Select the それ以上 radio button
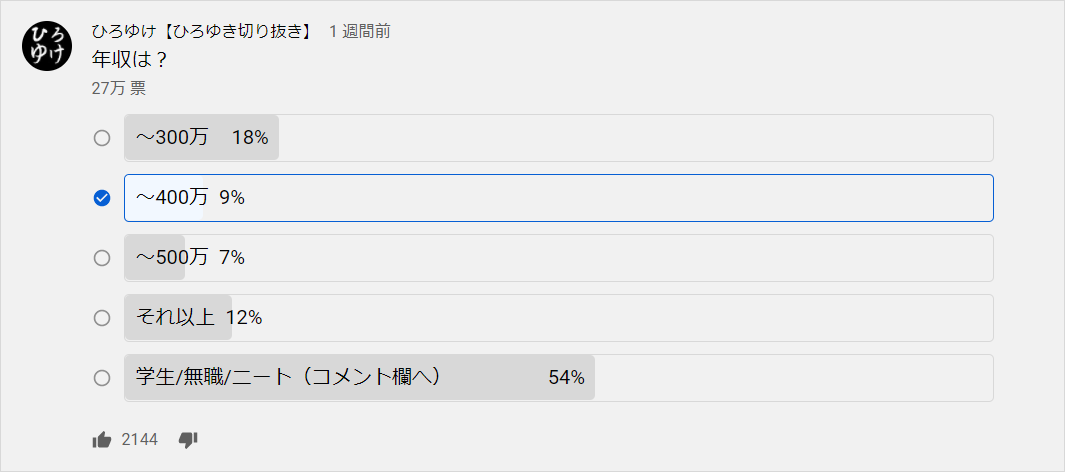The height and width of the screenshot is (472, 1065). coord(102,318)
